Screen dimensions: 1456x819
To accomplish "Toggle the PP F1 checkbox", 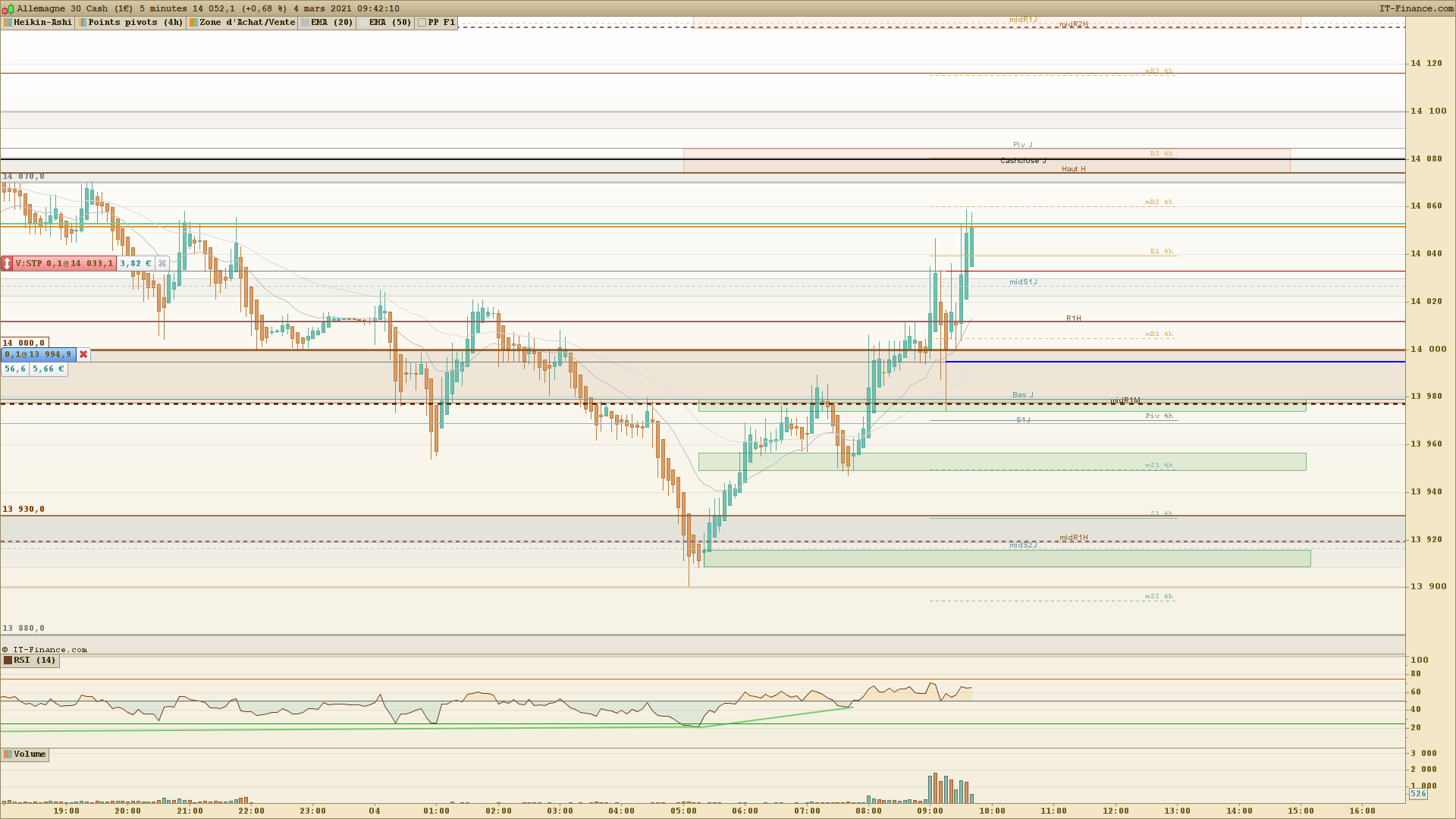I will 422,23.
